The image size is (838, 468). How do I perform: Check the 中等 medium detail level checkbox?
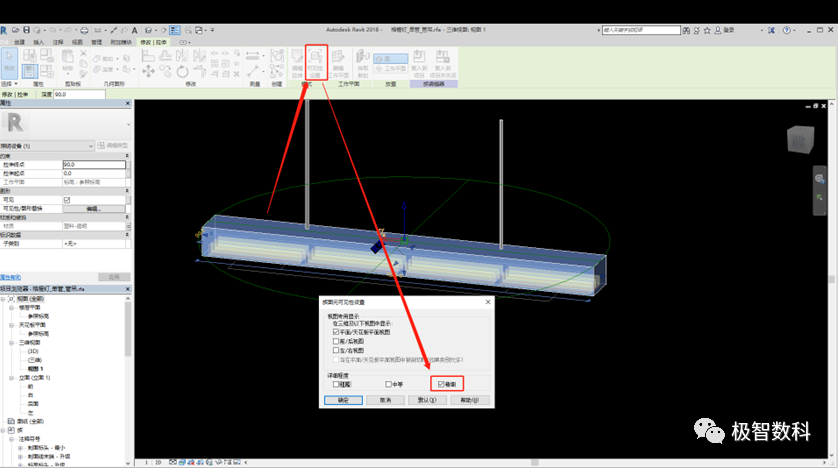(389, 384)
